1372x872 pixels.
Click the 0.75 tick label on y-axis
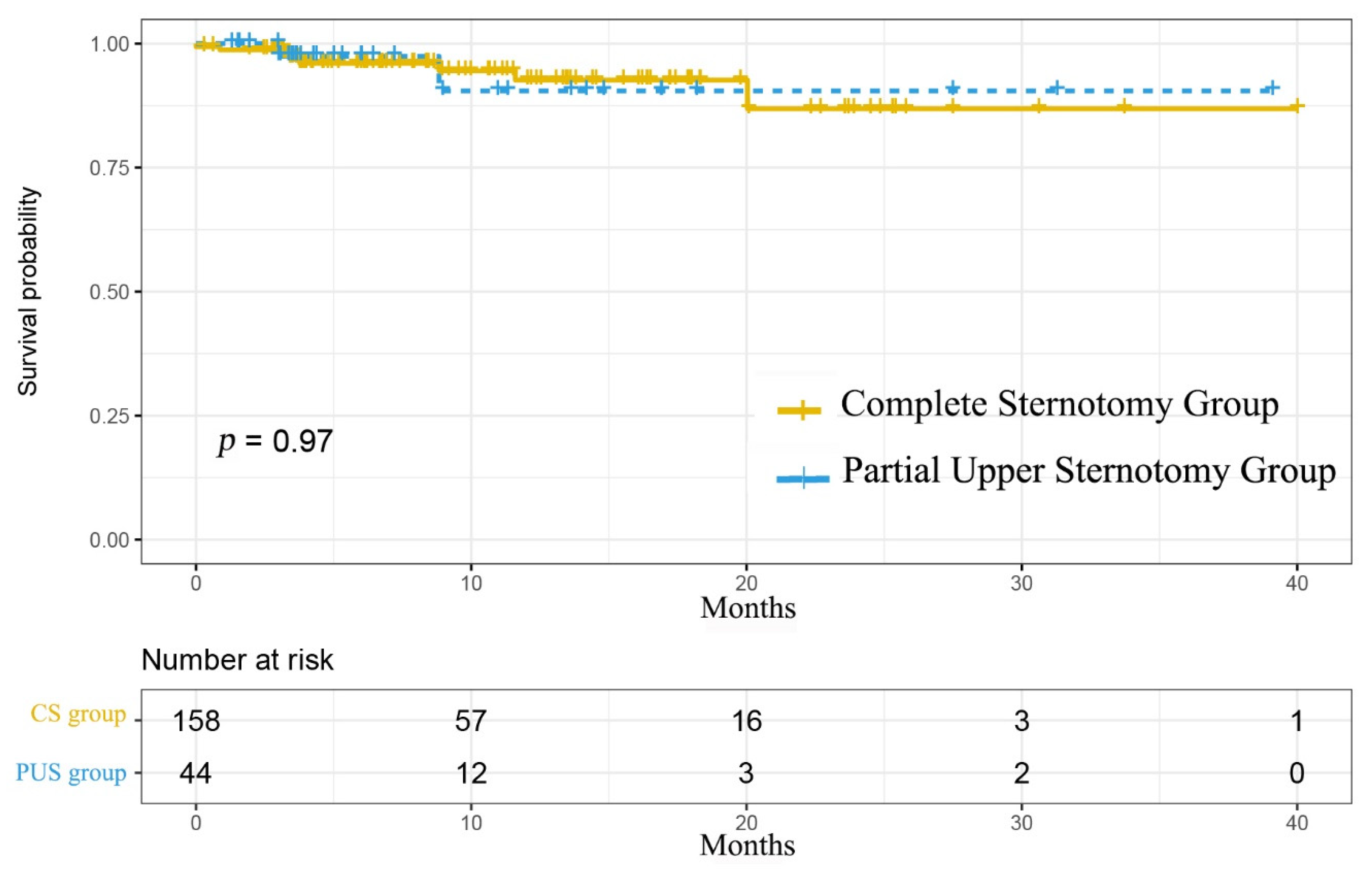[x=108, y=167]
